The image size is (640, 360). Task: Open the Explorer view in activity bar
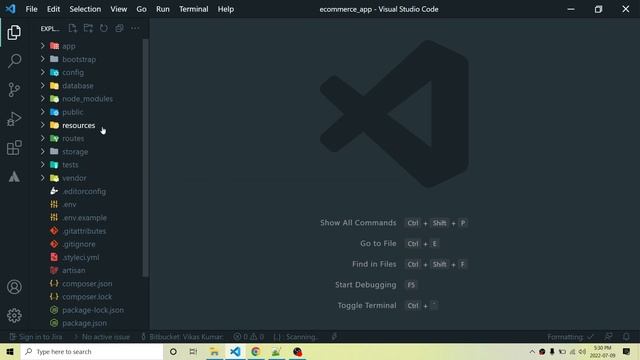[14, 33]
